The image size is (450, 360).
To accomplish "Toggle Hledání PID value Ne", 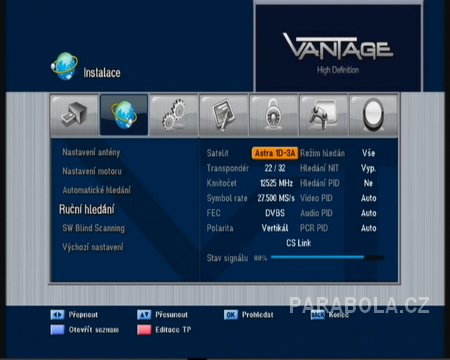I will pyautogui.click(x=368, y=183).
